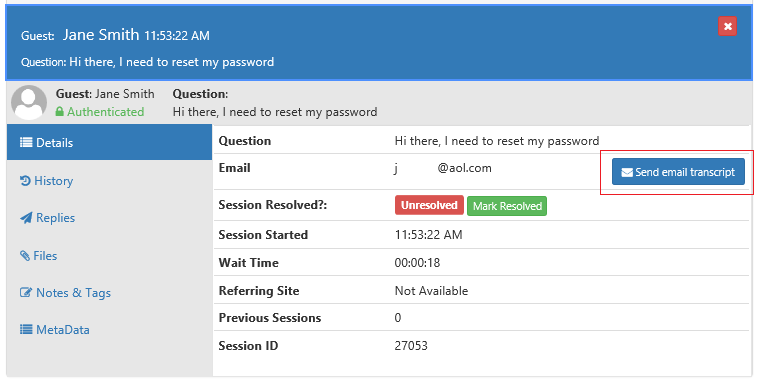
Task: Open the Details tab
Action: point(110,142)
